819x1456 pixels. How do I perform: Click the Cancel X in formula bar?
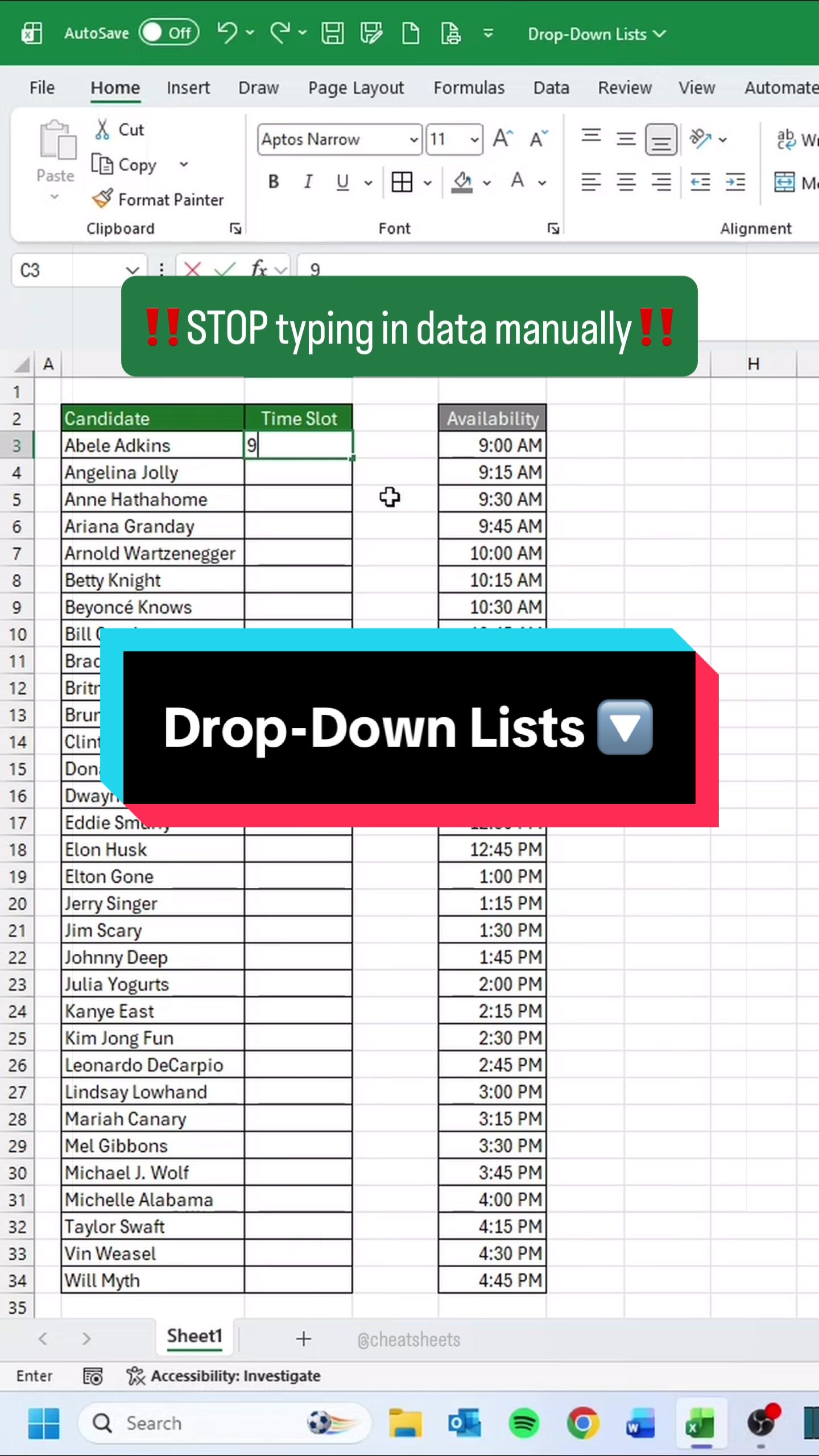coord(192,270)
